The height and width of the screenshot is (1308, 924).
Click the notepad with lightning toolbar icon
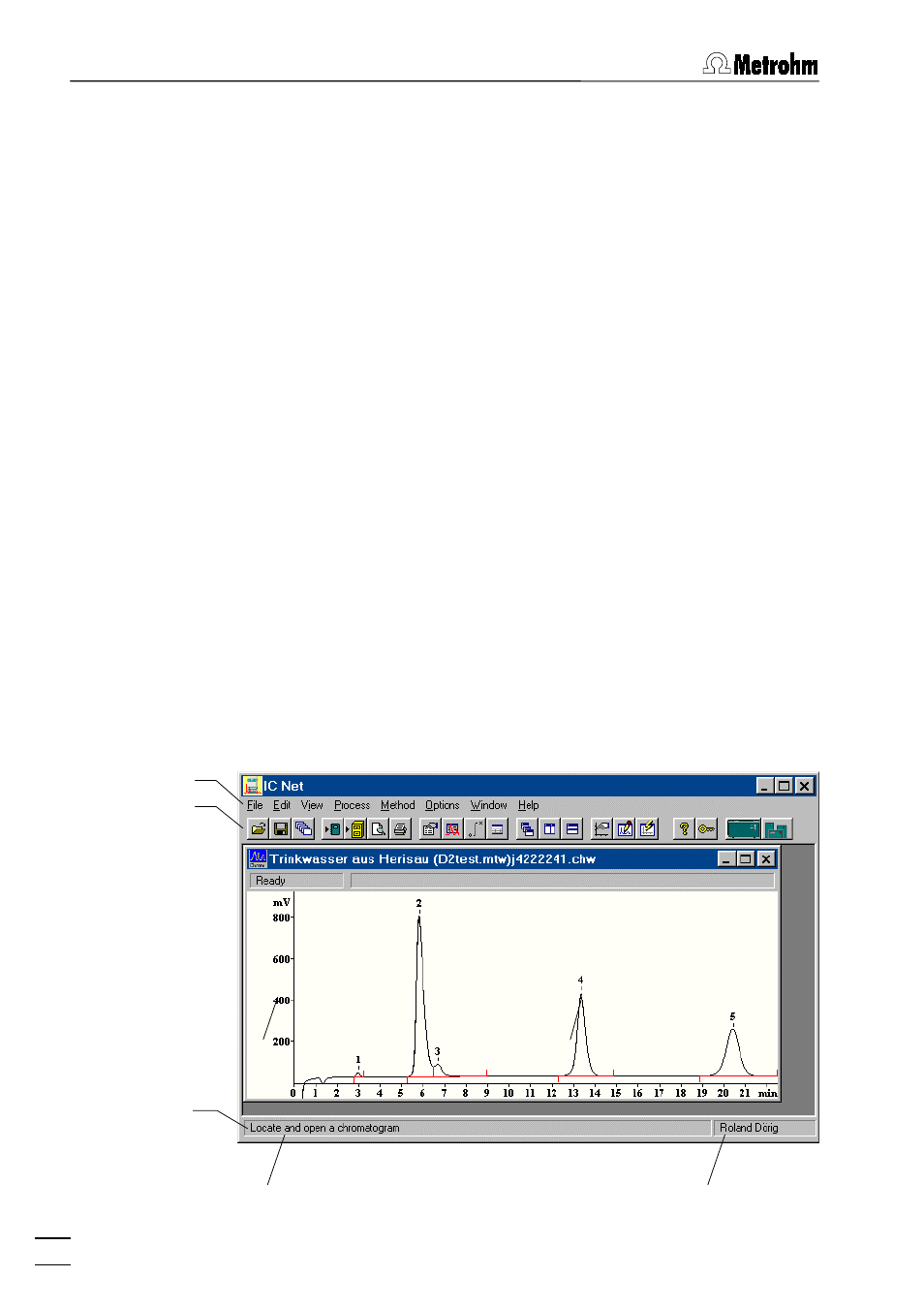coord(648,829)
